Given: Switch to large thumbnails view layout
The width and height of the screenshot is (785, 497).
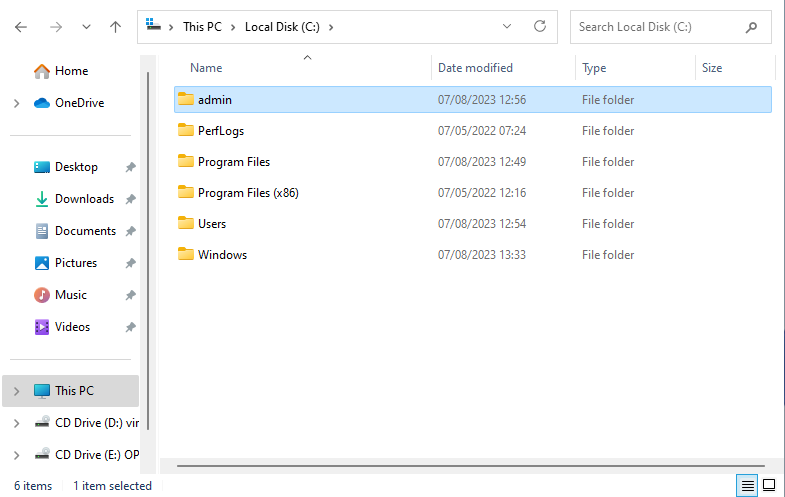Looking at the screenshot, I should (x=769, y=486).
